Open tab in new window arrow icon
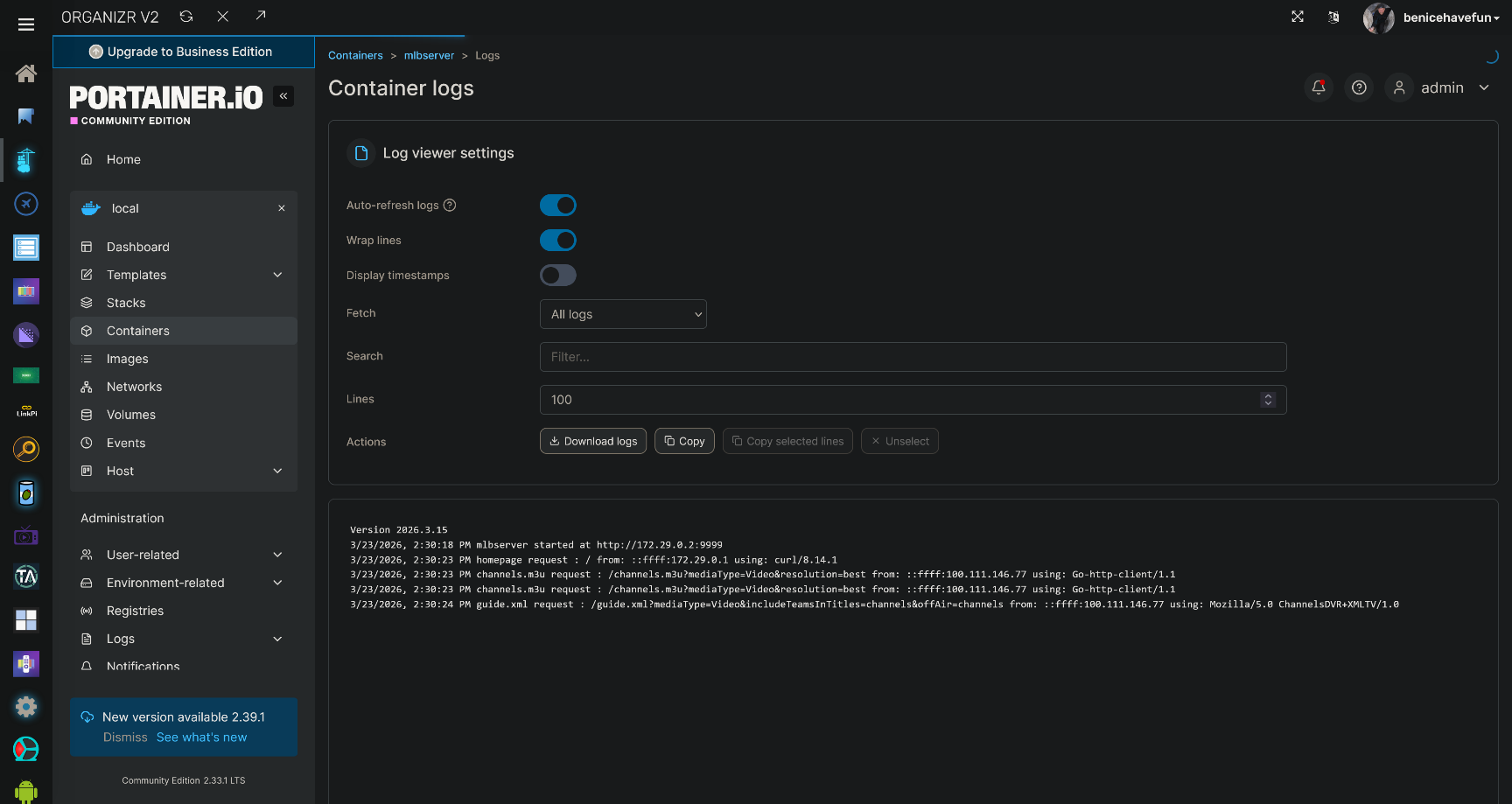Screen dimensions: 1512x804 point(260,16)
